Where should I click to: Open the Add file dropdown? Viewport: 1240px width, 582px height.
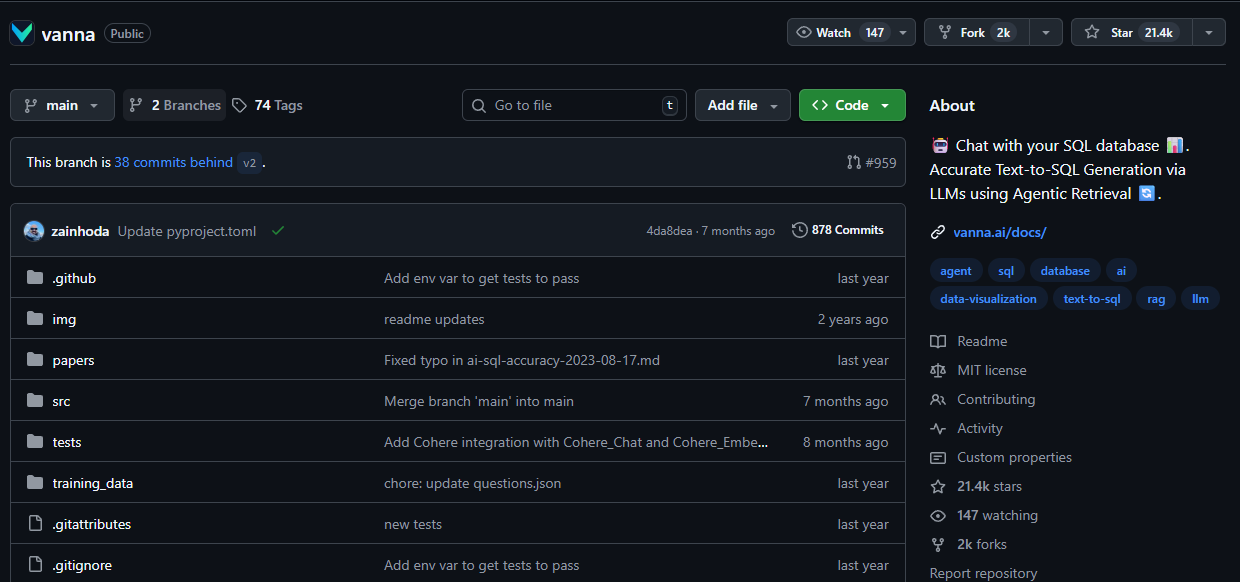(743, 105)
